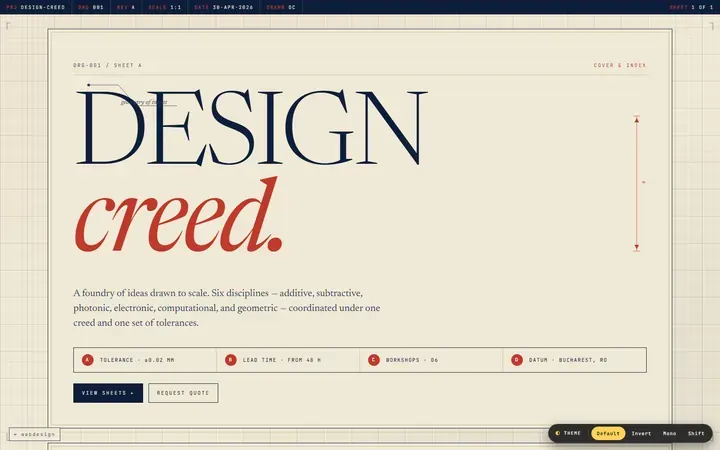
Task: Click the red circle D datum marker
Action: click(x=517, y=360)
